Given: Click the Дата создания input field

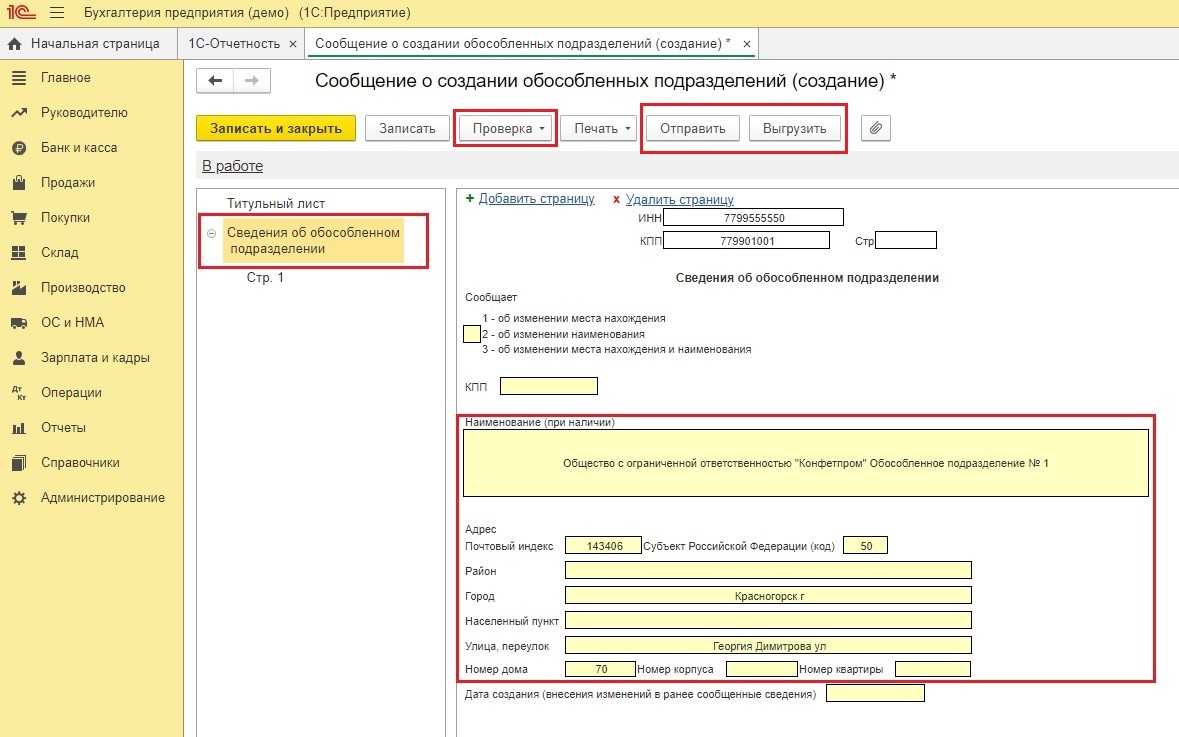Looking at the screenshot, I should tap(875, 693).
